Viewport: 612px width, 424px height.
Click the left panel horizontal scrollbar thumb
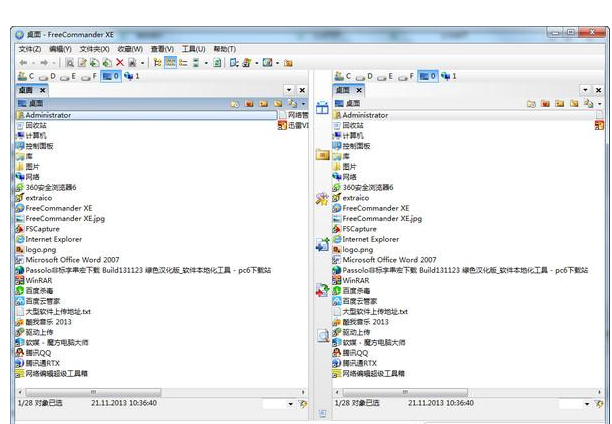tap(93, 392)
